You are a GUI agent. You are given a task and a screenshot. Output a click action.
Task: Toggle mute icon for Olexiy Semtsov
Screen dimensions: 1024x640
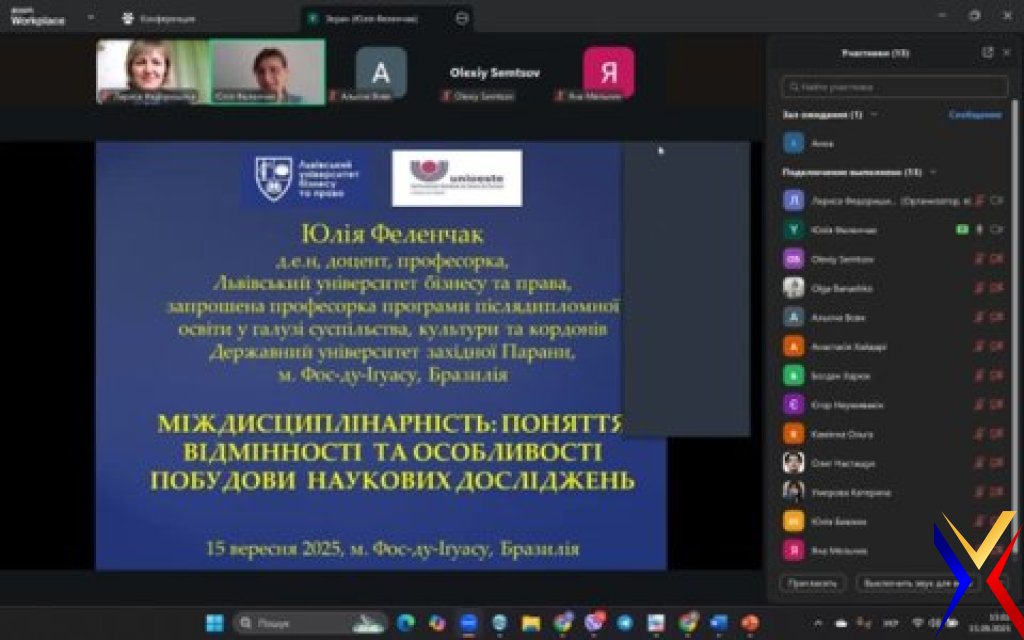[980, 259]
